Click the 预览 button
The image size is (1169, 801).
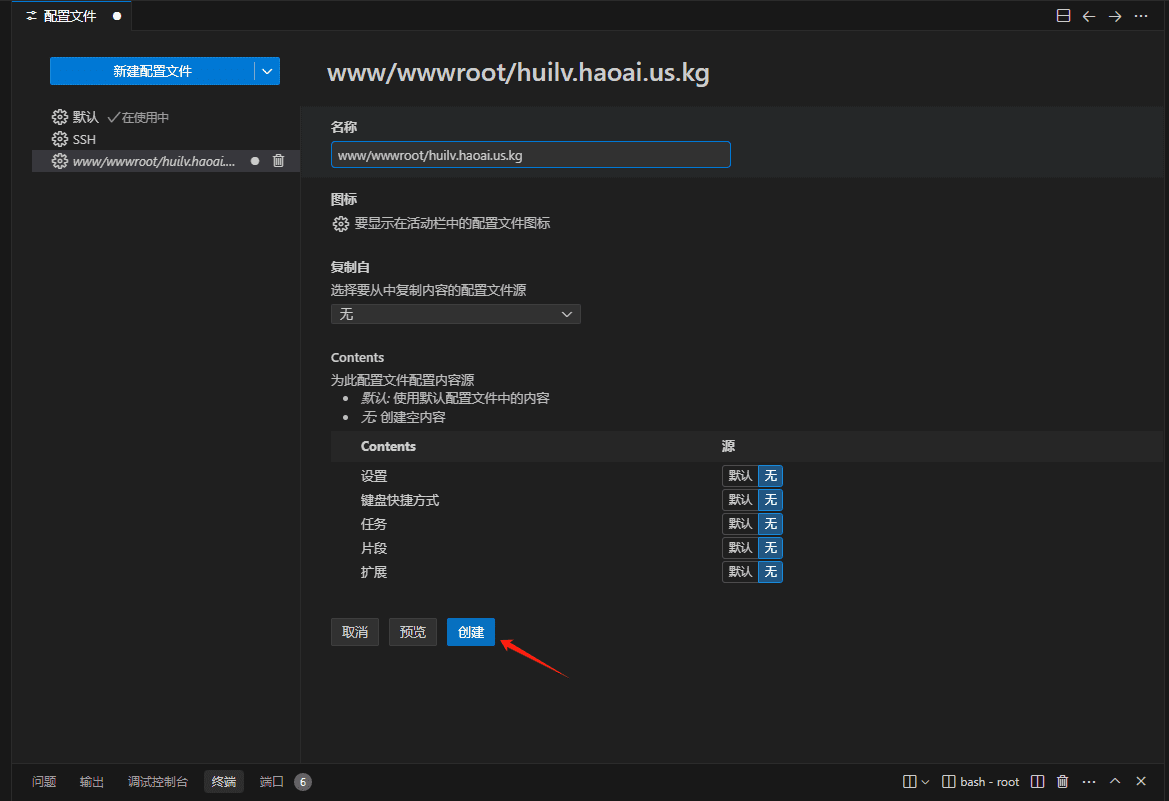pos(413,632)
